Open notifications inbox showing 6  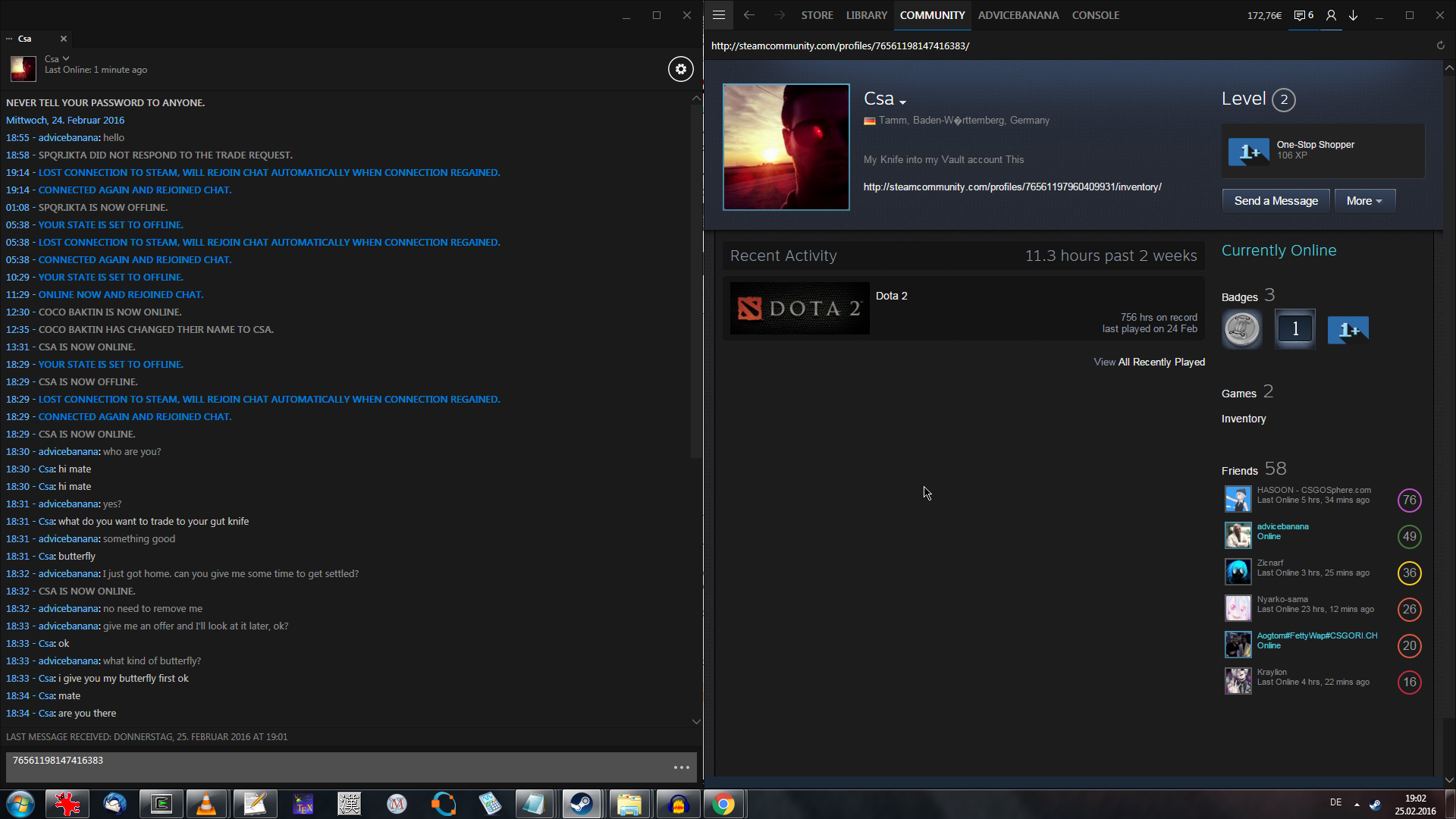point(1304,15)
